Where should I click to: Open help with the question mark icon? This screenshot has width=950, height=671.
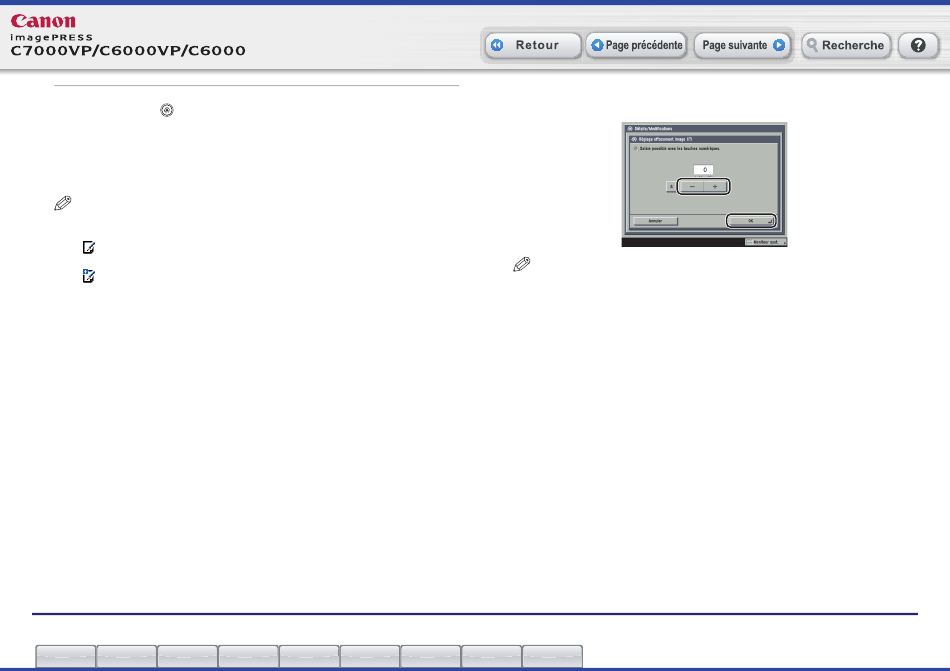(x=918, y=45)
